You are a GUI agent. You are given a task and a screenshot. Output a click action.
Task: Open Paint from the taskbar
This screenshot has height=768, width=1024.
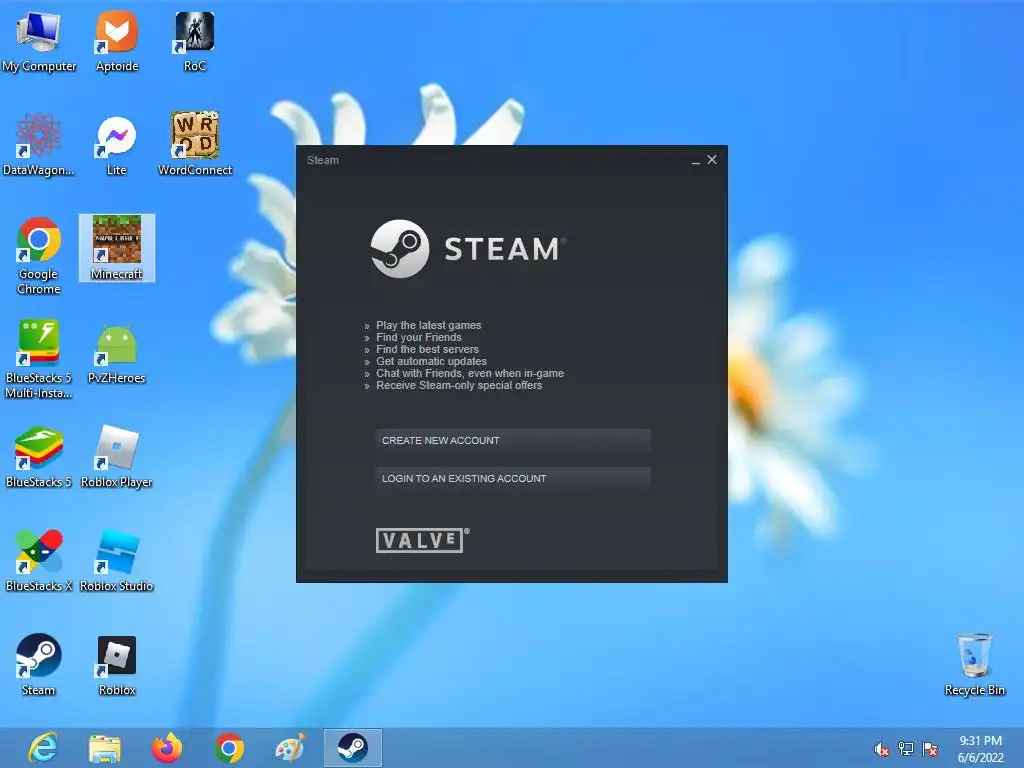[290, 748]
